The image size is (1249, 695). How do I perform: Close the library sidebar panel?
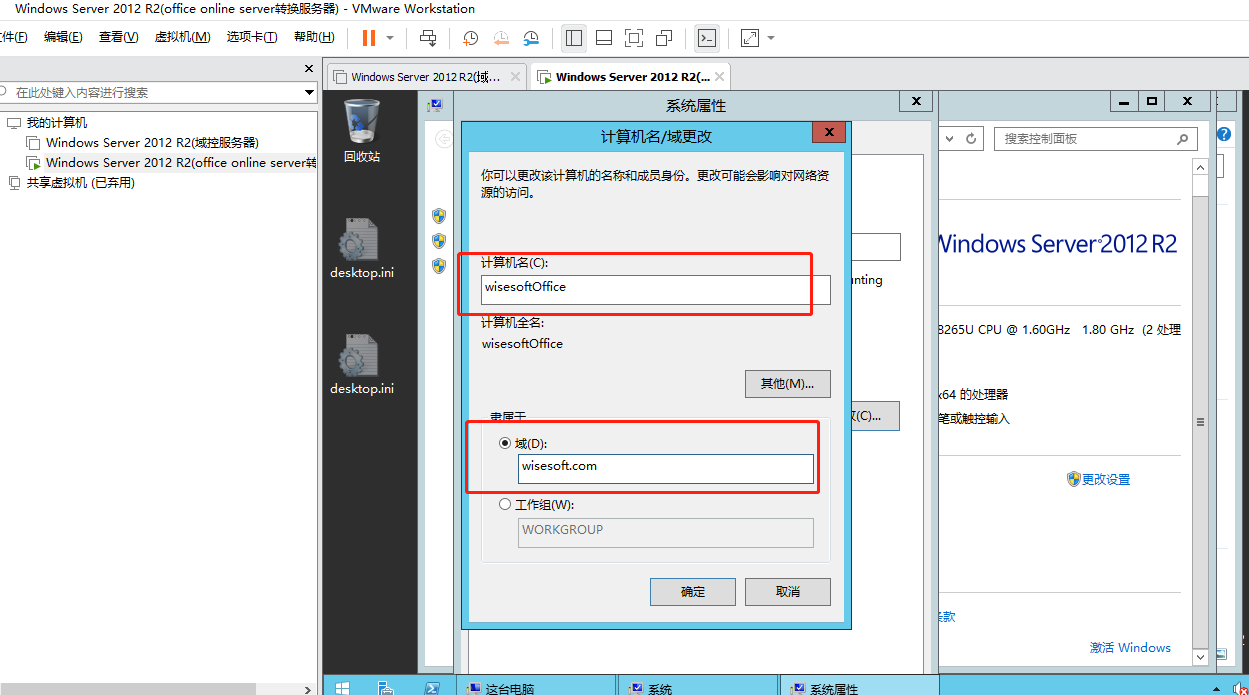click(x=309, y=69)
